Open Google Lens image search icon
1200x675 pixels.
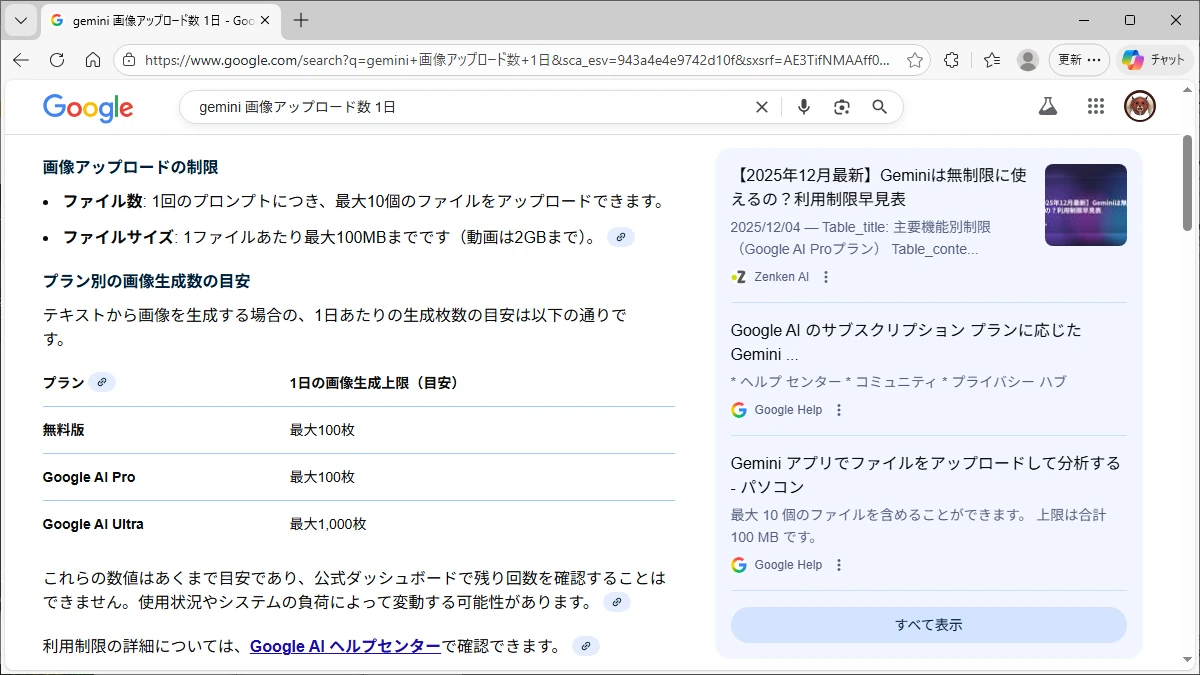coord(842,107)
